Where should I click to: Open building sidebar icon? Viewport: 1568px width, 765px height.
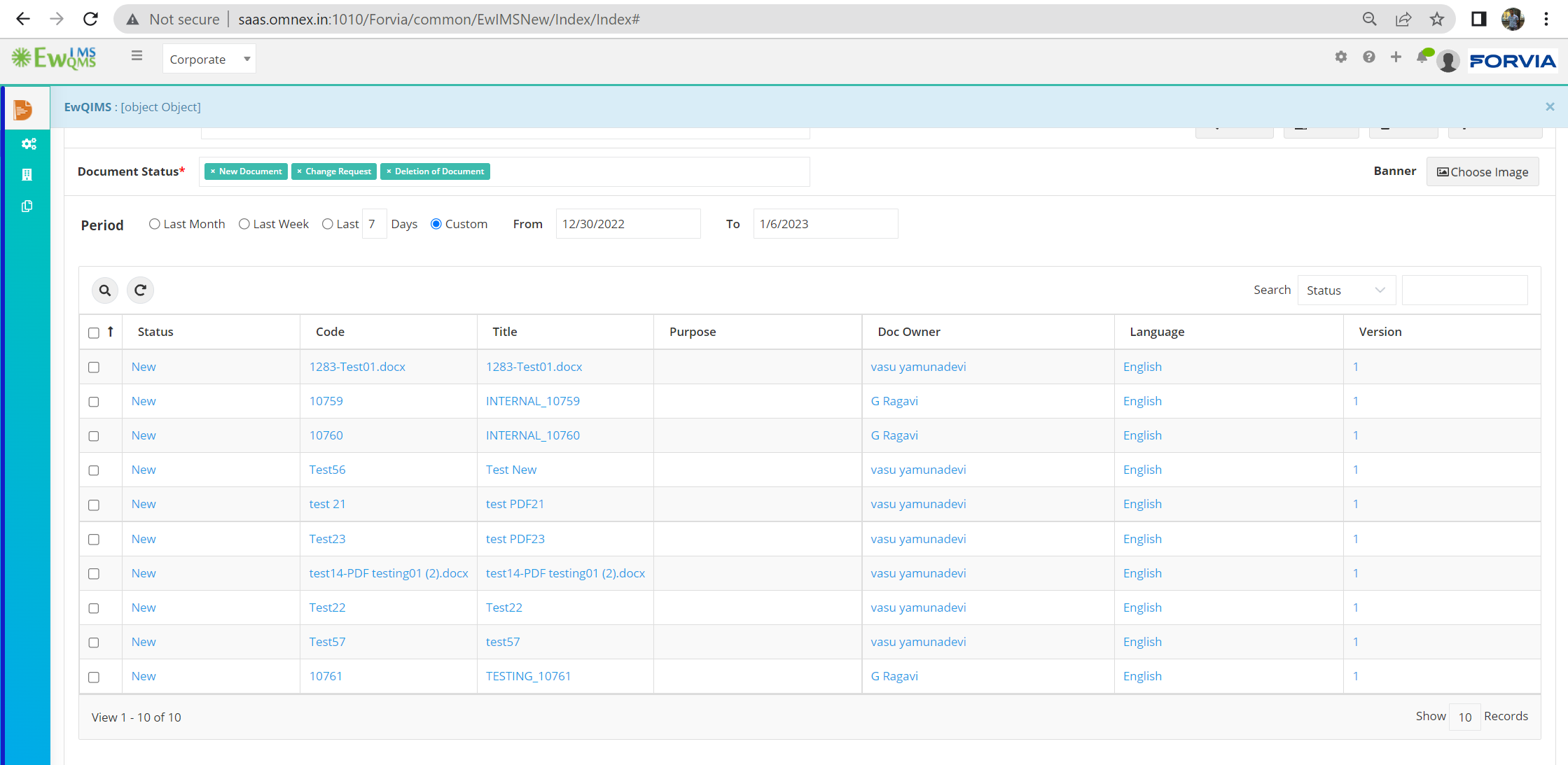(27, 174)
